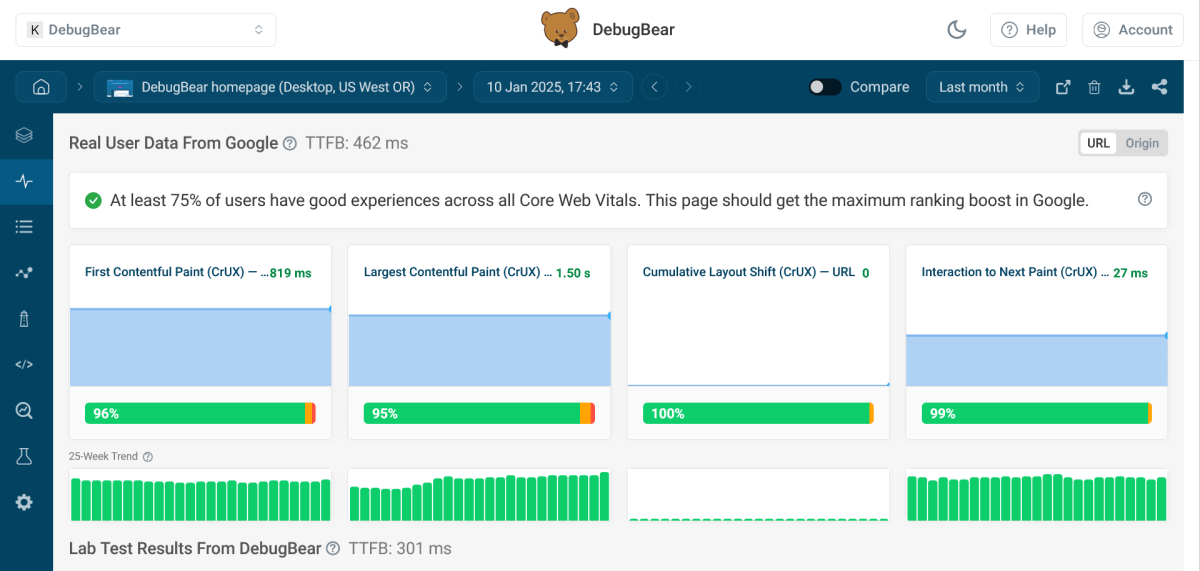
Task: Open First Contentful Paint (CrUX) chart
Action: coord(200,342)
